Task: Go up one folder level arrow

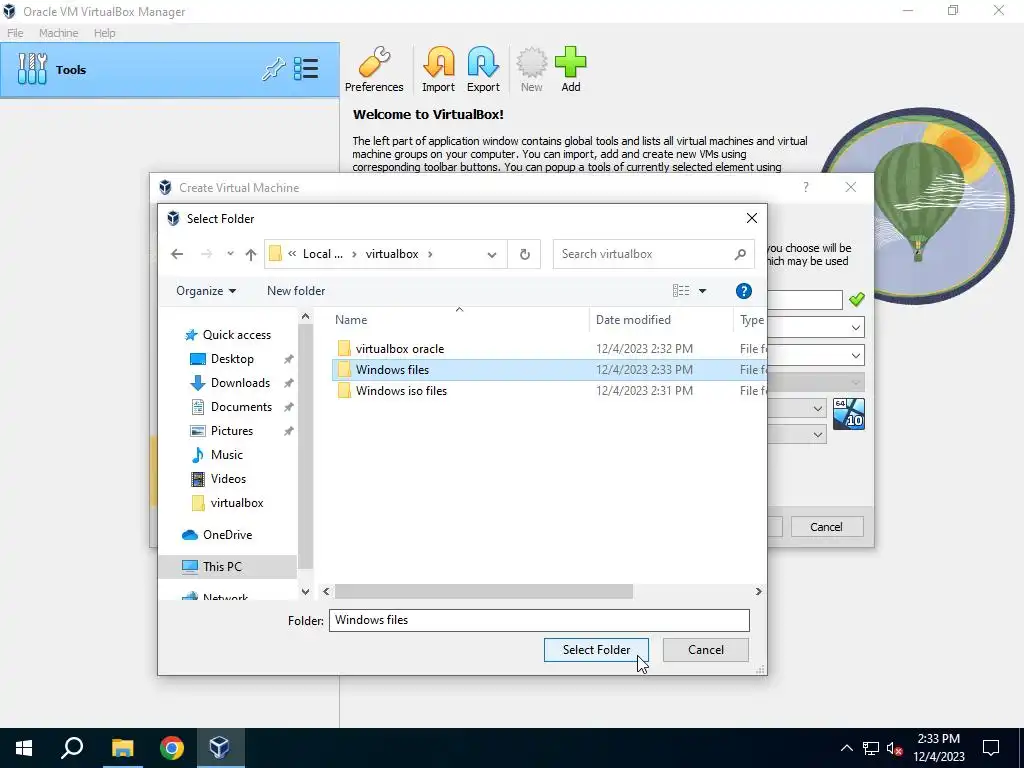Action: pos(251,254)
